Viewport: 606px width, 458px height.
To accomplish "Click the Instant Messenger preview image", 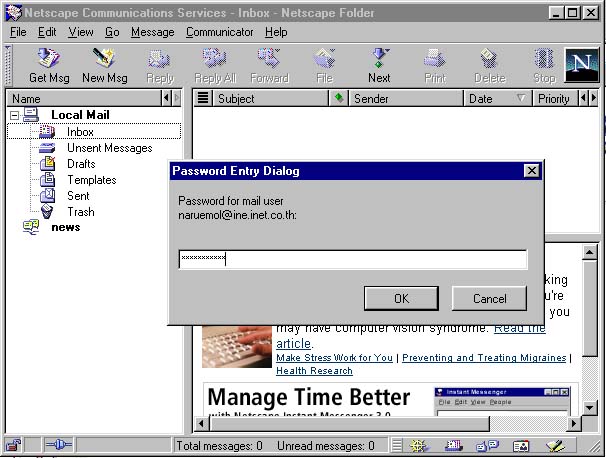I will tap(502, 402).
